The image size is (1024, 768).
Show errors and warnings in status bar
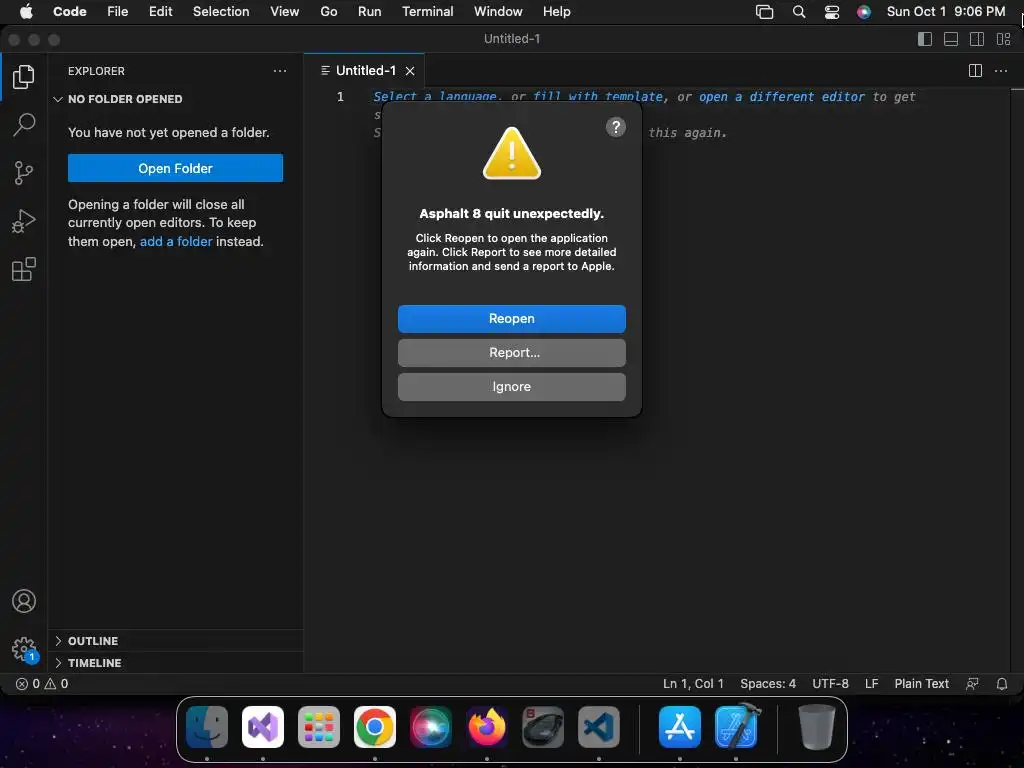click(42, 684)
